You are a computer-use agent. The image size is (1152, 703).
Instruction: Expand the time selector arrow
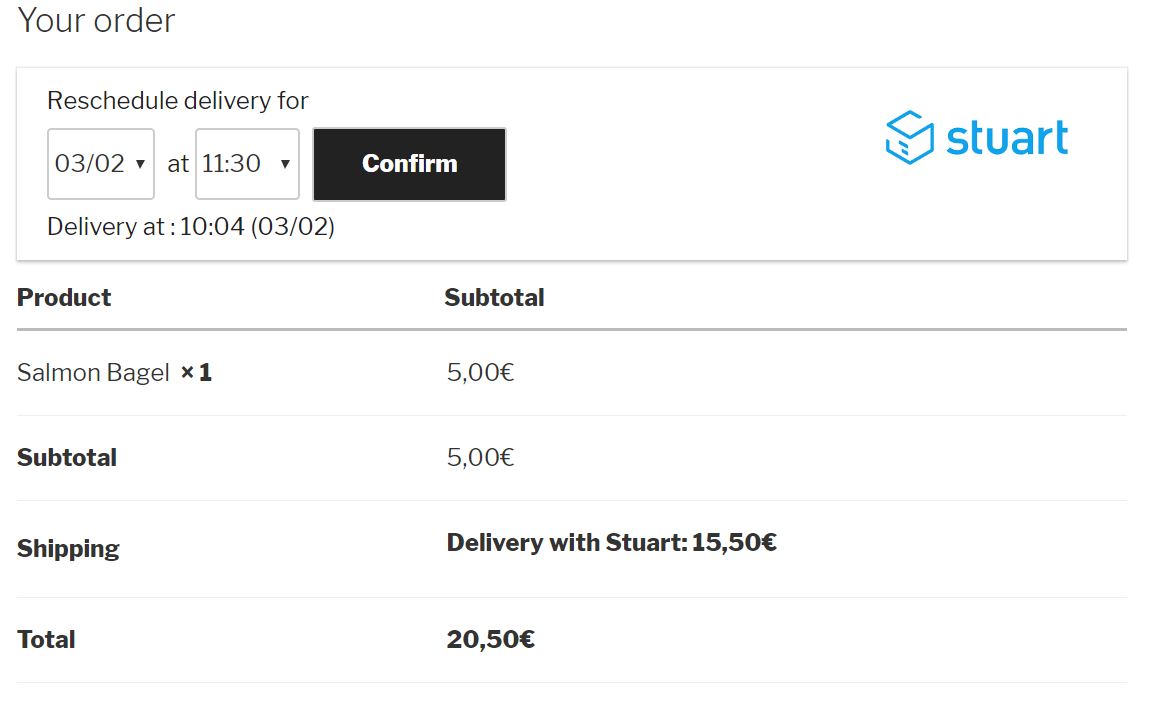coord(283,163)
